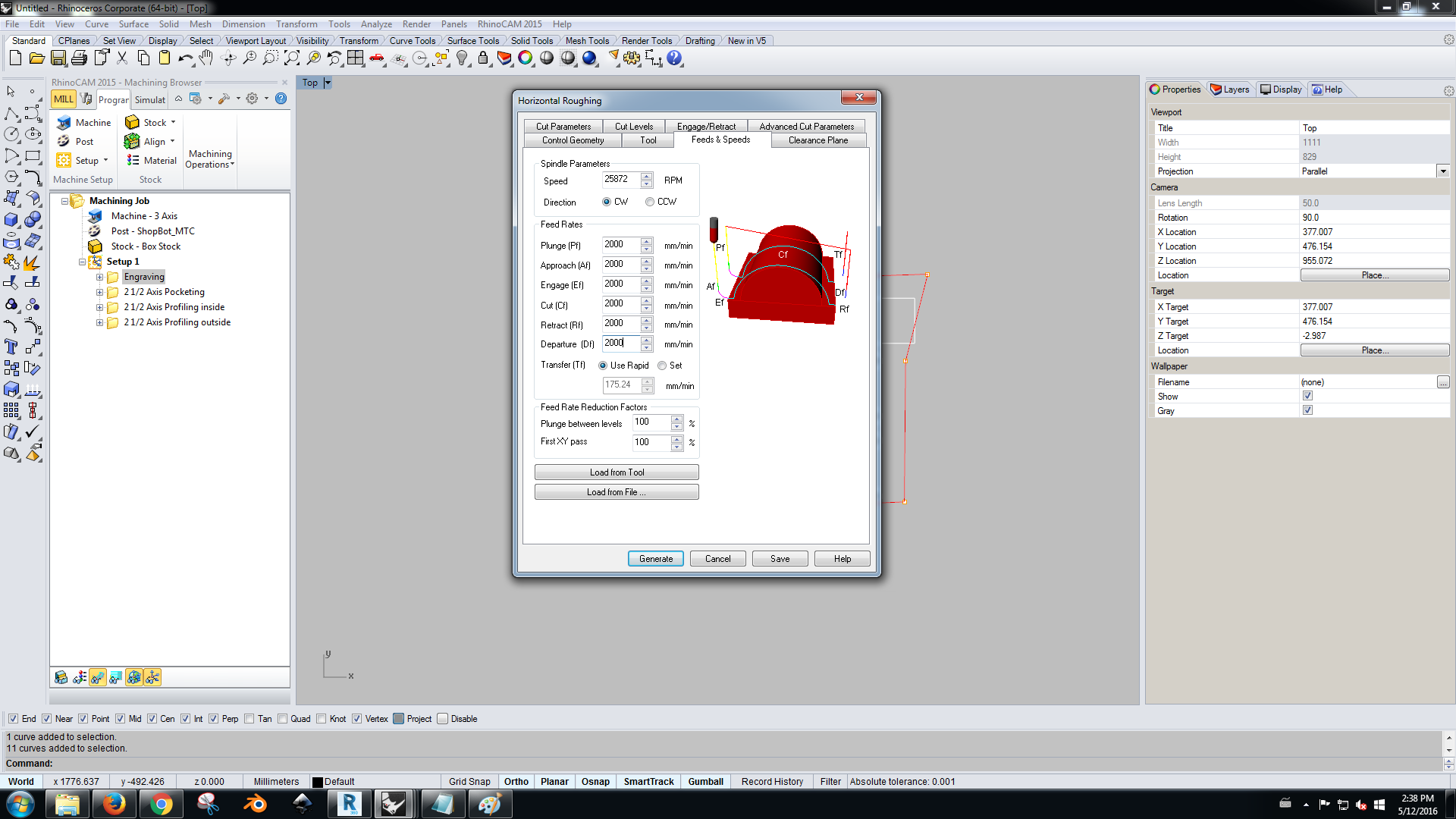Open Firefox from the taskbar

(115, 804)
